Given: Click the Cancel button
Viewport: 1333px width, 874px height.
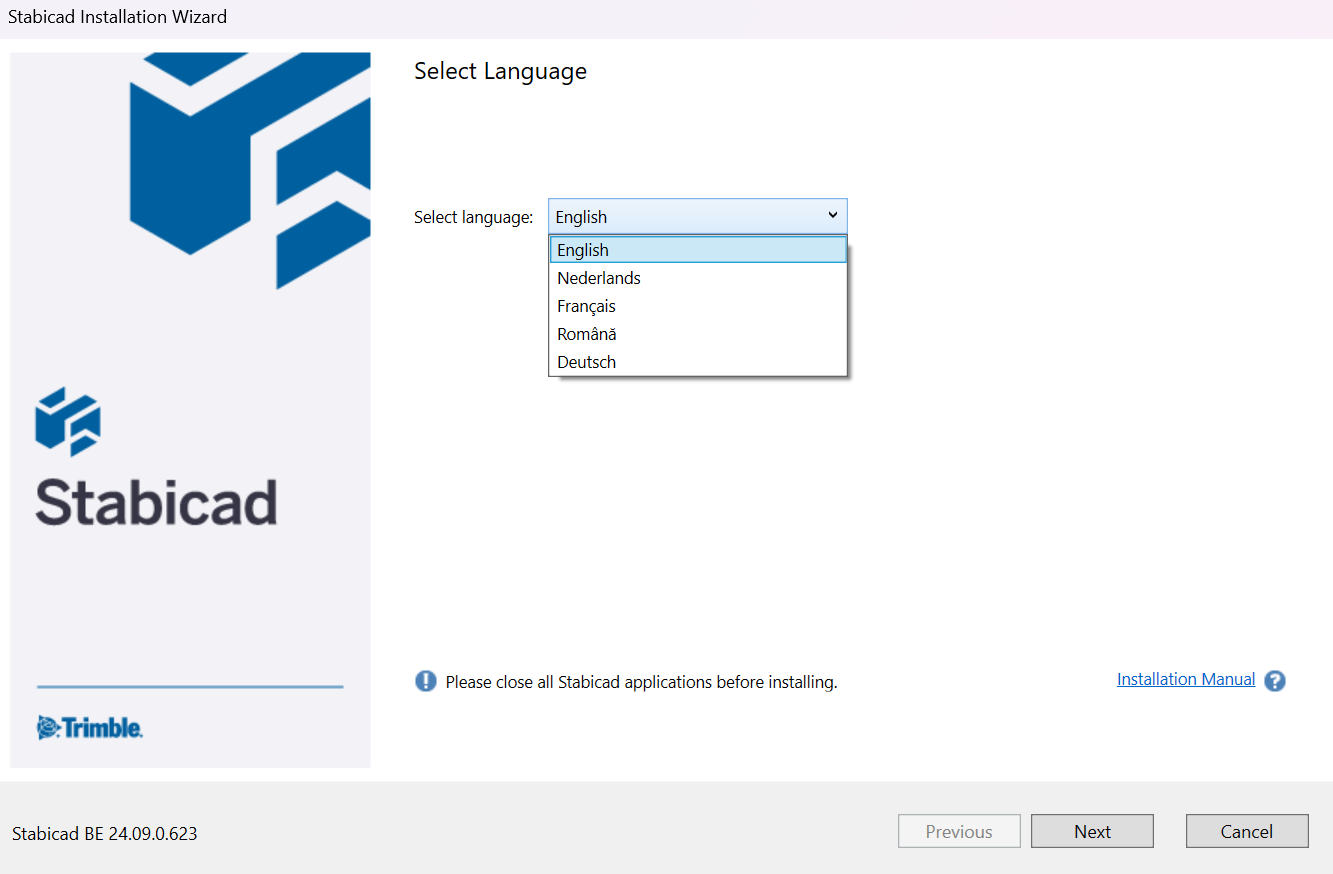Looking at the screenshot, I should [1247, 831].
